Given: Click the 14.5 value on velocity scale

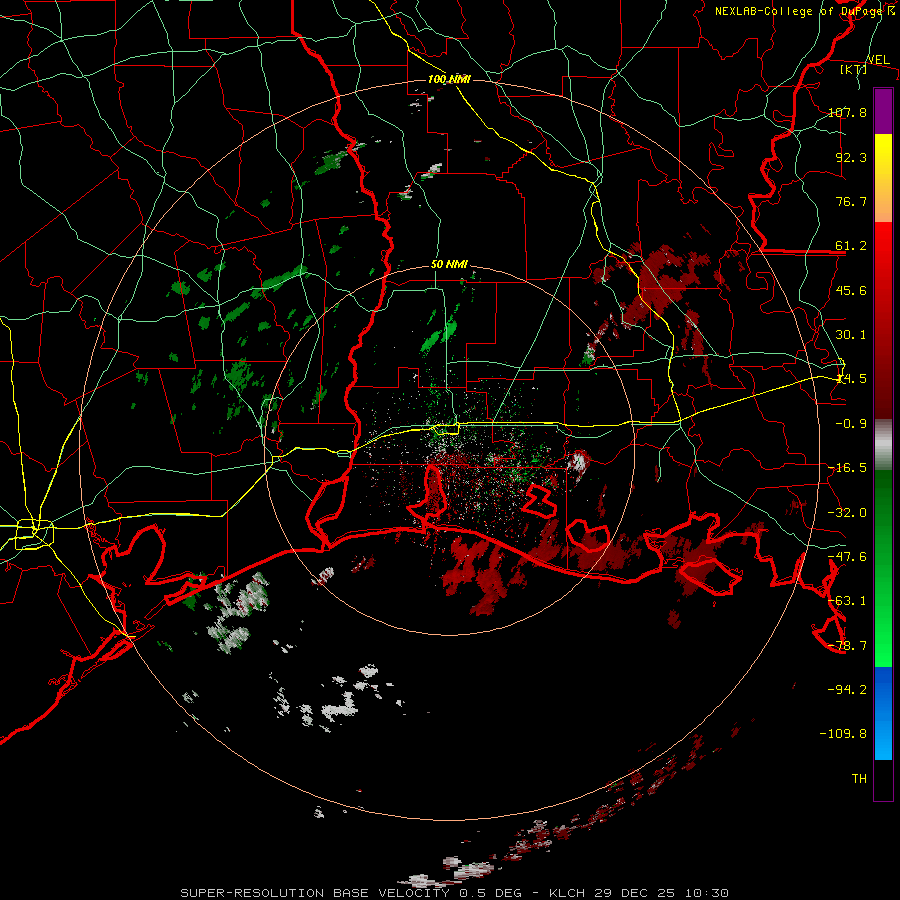Looking at the screenshot, I should pos(851,379).
